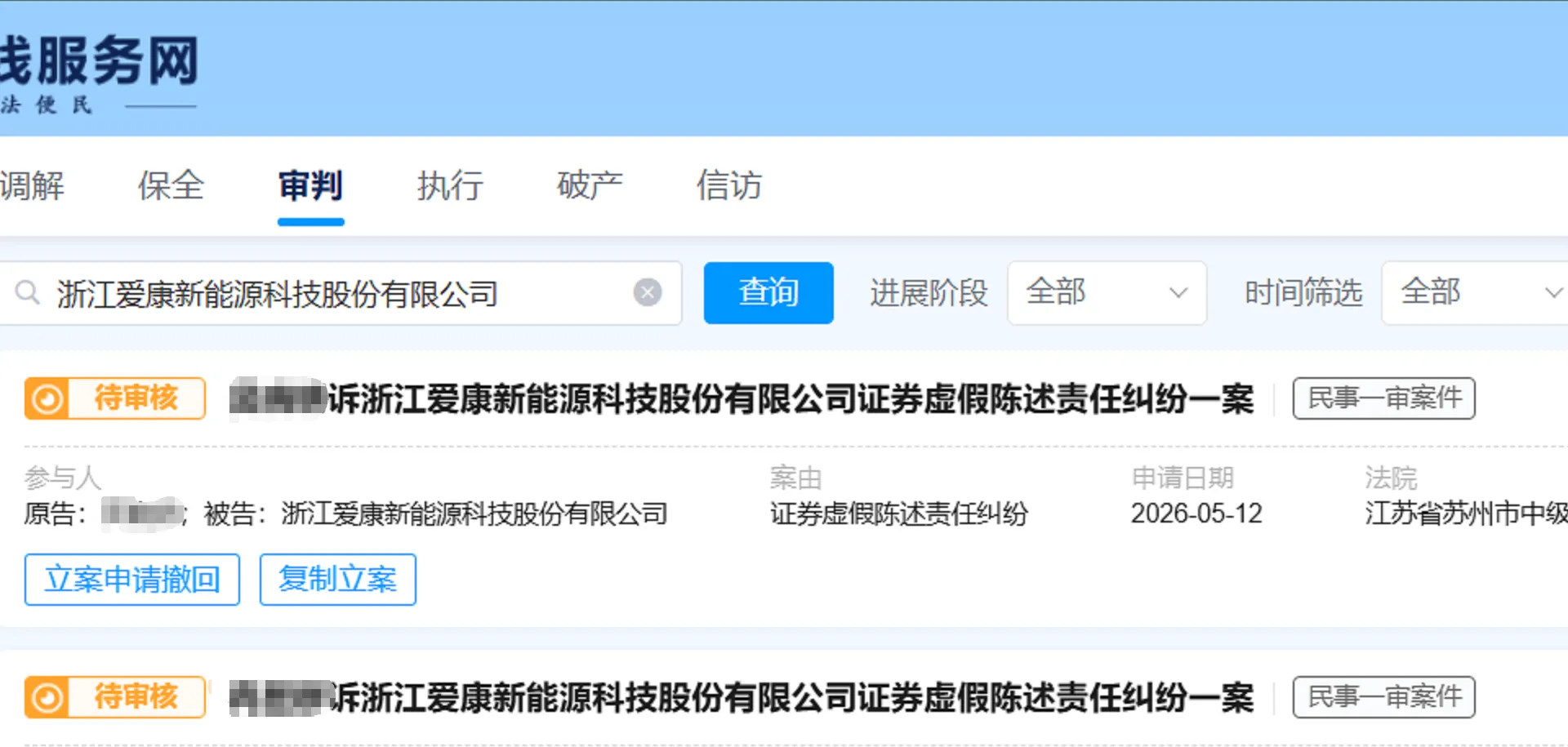The height and width of the screenshot is (747, 1568).
Task: Go to the 执行 tab
Action: point(450,185)
